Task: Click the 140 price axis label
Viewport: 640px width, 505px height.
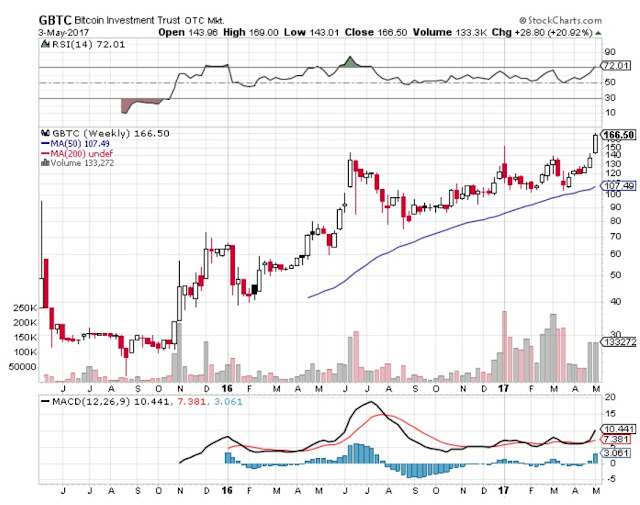Action: (x=613, y=155)
